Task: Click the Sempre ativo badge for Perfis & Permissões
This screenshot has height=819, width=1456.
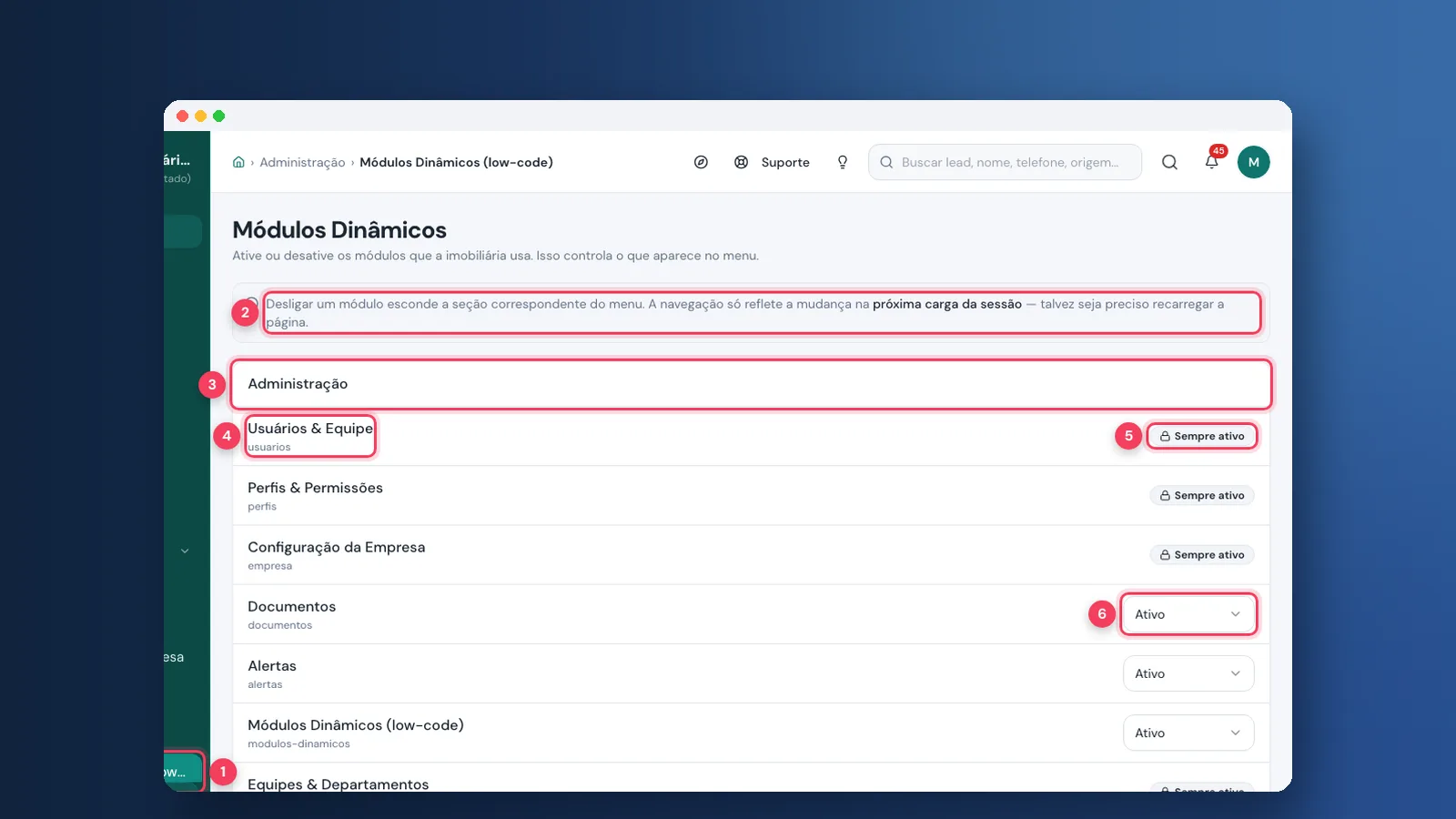Action: pos(1201,495)
